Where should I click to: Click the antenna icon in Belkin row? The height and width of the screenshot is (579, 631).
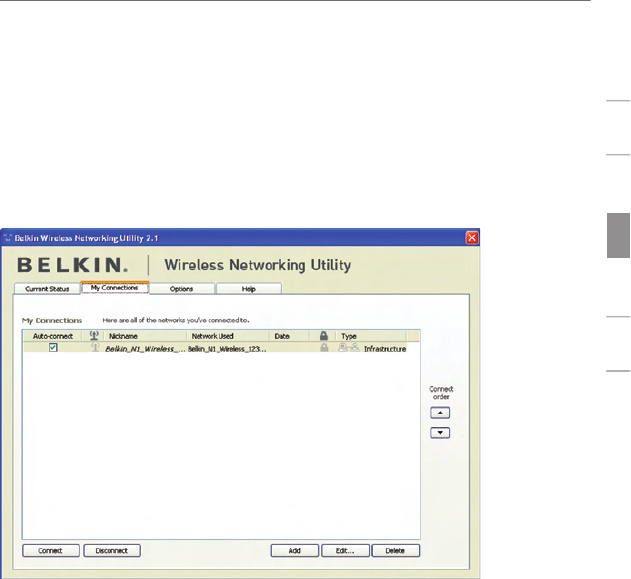[95, 347]
